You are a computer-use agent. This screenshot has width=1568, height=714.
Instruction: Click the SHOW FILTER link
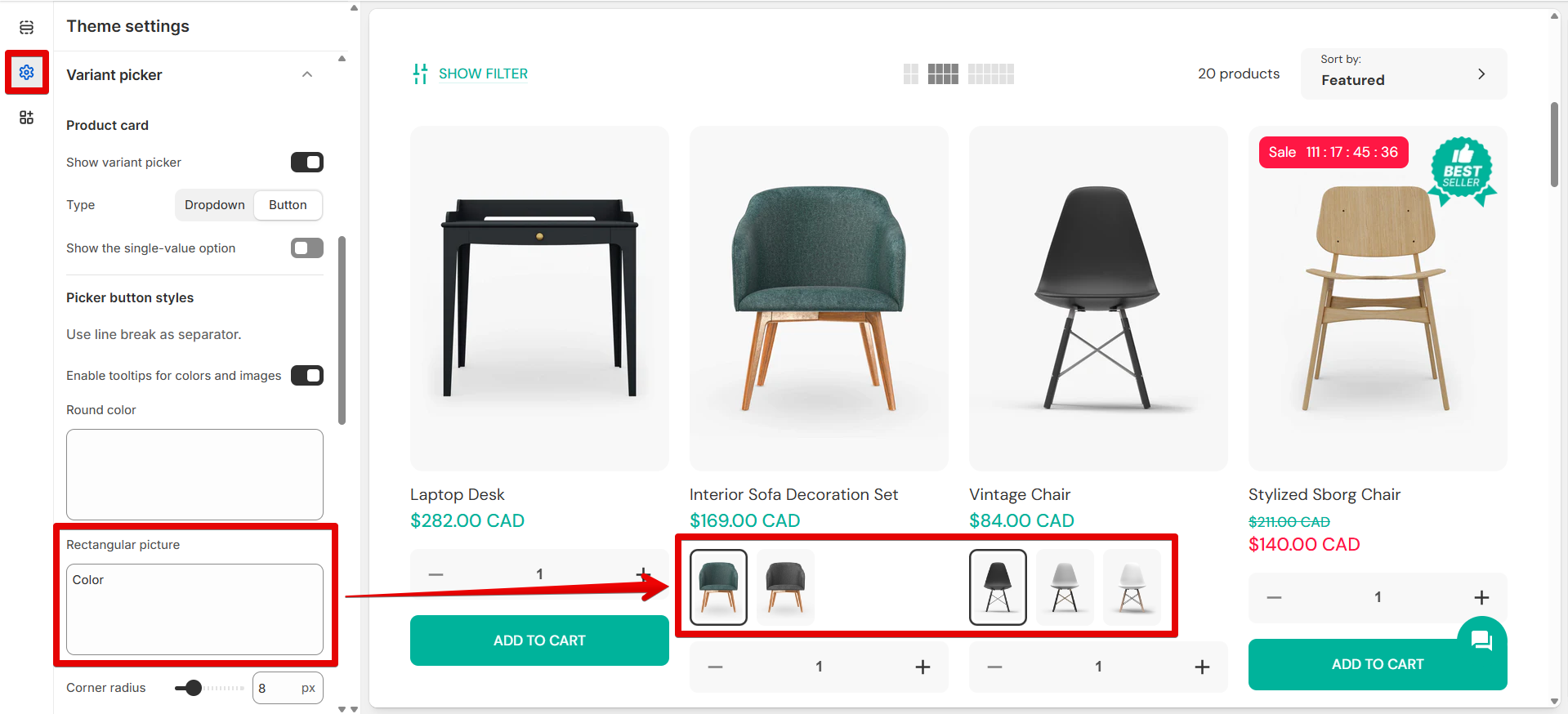pyautogui.click(x=483, y=74)
